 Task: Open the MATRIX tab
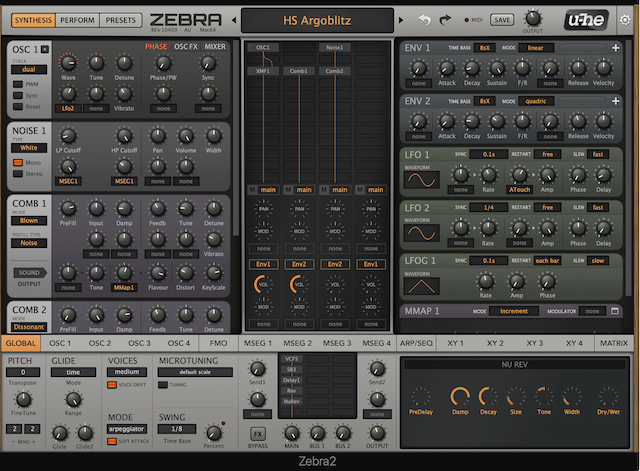613,343
